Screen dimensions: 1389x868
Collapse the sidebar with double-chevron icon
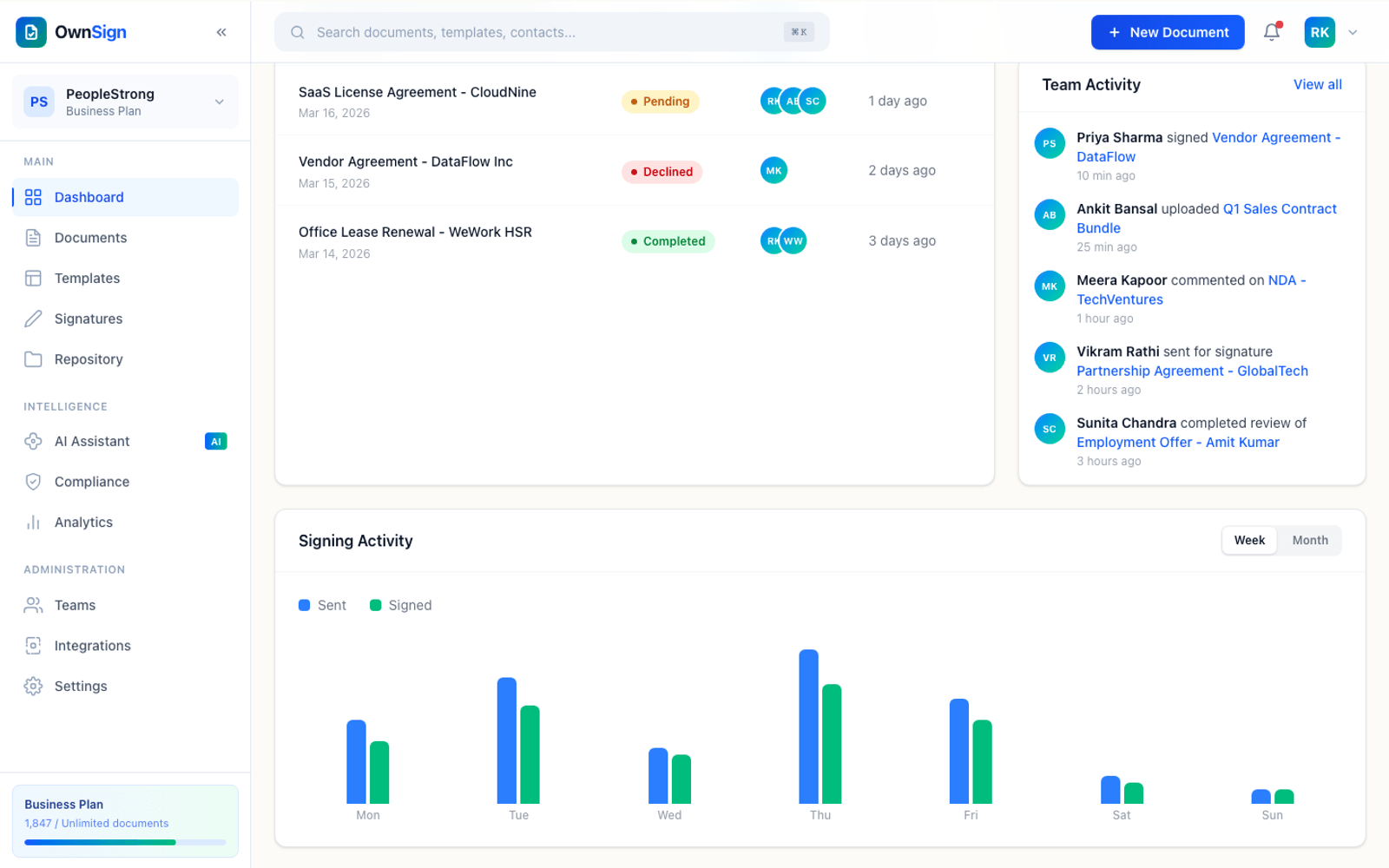(221, 32)
